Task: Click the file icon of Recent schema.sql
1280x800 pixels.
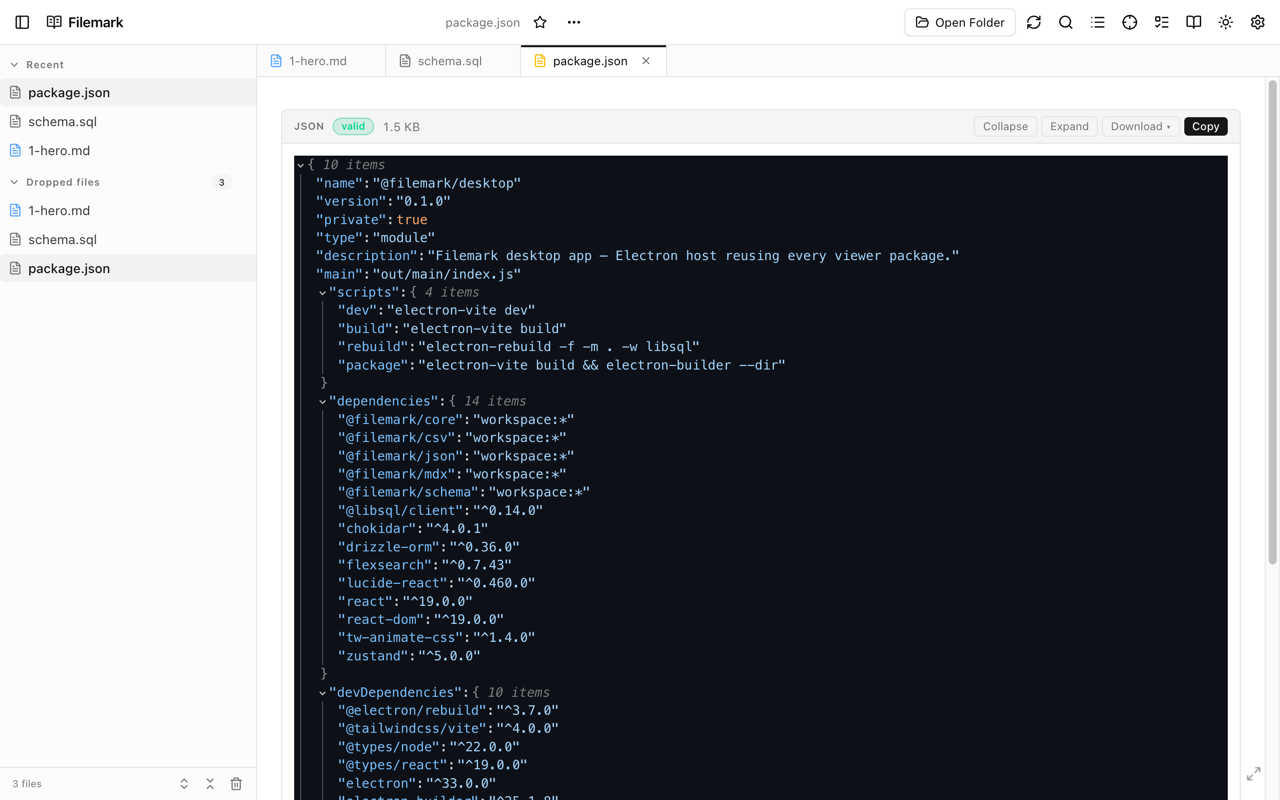Action: (x=15, y=122)
